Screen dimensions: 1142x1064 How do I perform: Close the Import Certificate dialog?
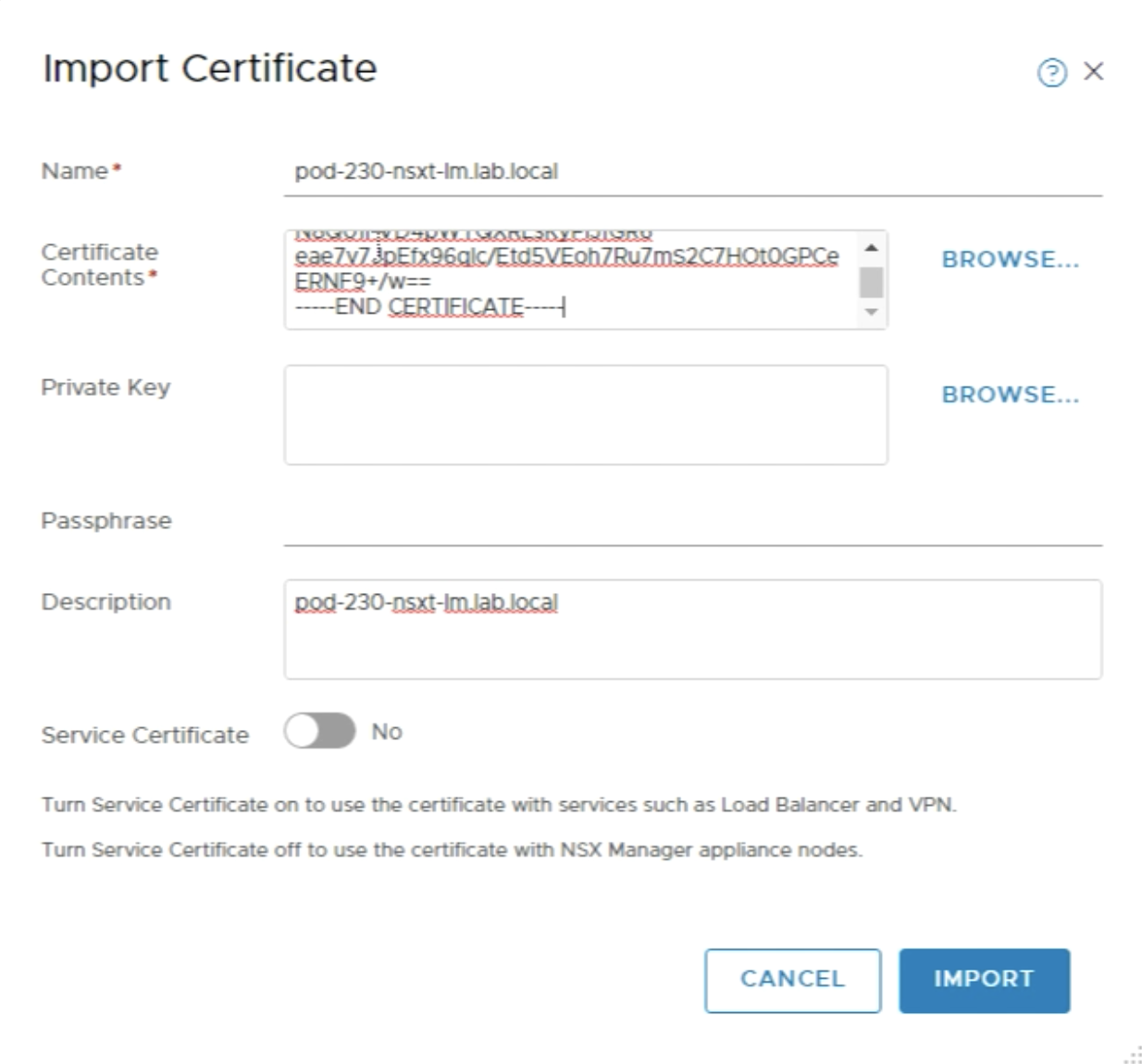(1093, 71)
